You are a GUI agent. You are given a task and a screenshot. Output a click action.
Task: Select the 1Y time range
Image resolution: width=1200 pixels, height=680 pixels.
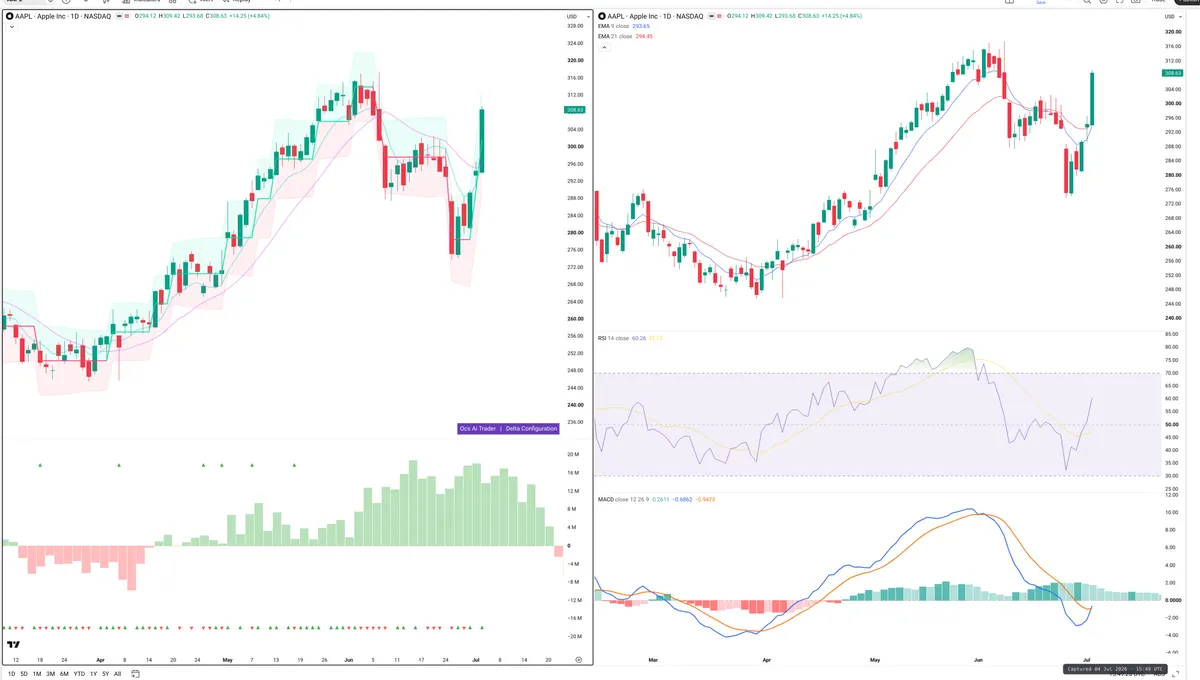coord(93,674)
